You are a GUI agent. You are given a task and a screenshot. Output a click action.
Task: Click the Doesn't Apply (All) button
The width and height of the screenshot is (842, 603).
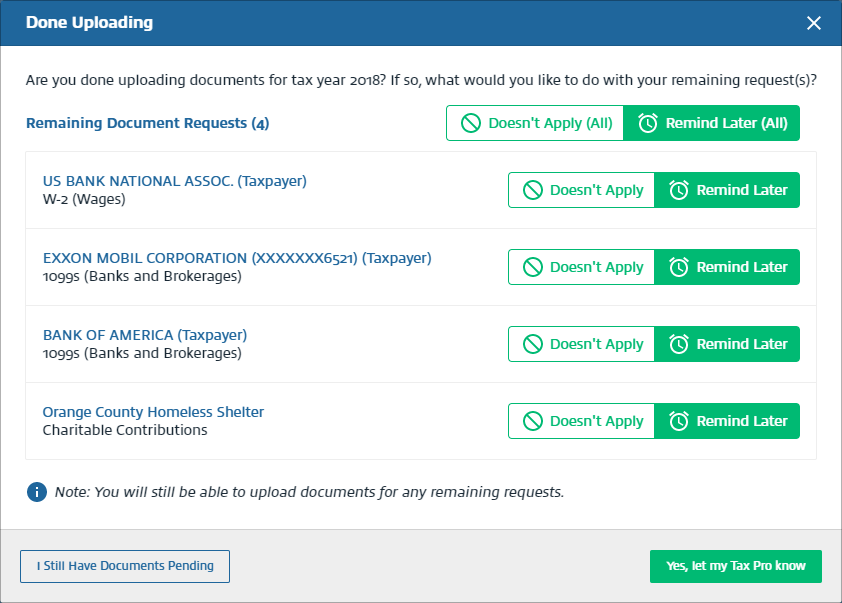(x=535, y=123)
